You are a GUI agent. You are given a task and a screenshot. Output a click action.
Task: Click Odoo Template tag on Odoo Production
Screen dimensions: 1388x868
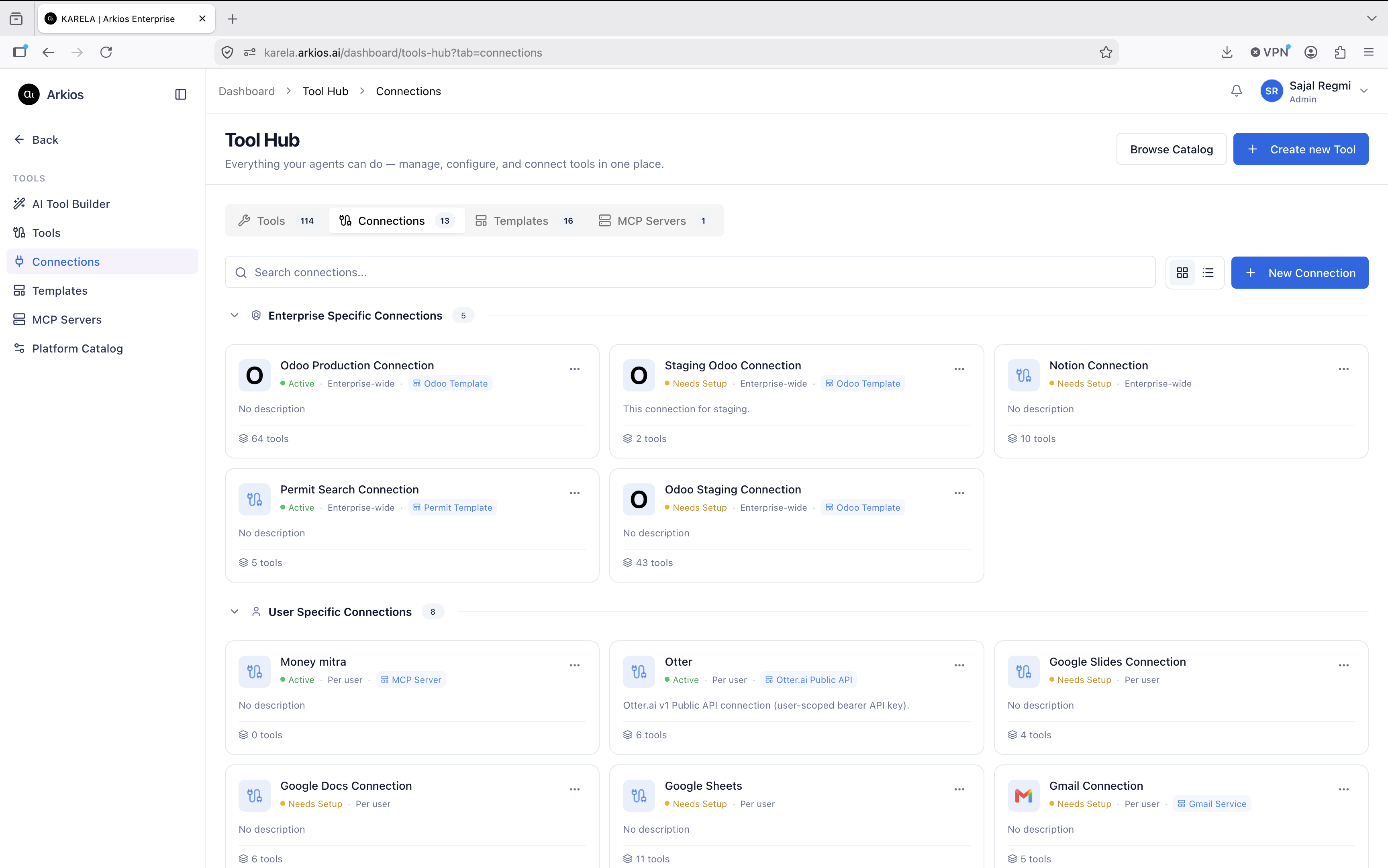click(x=450, y=383)
